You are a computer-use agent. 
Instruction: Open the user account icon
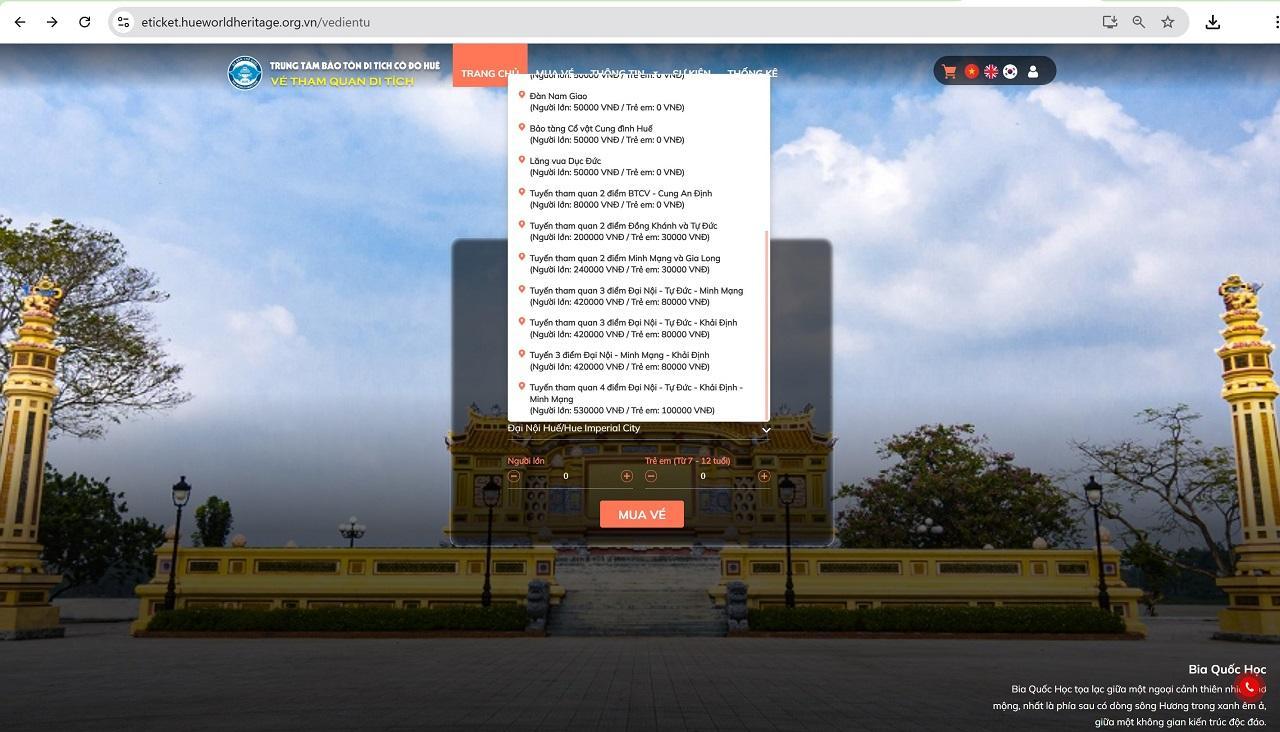(x=1033, y=72)
